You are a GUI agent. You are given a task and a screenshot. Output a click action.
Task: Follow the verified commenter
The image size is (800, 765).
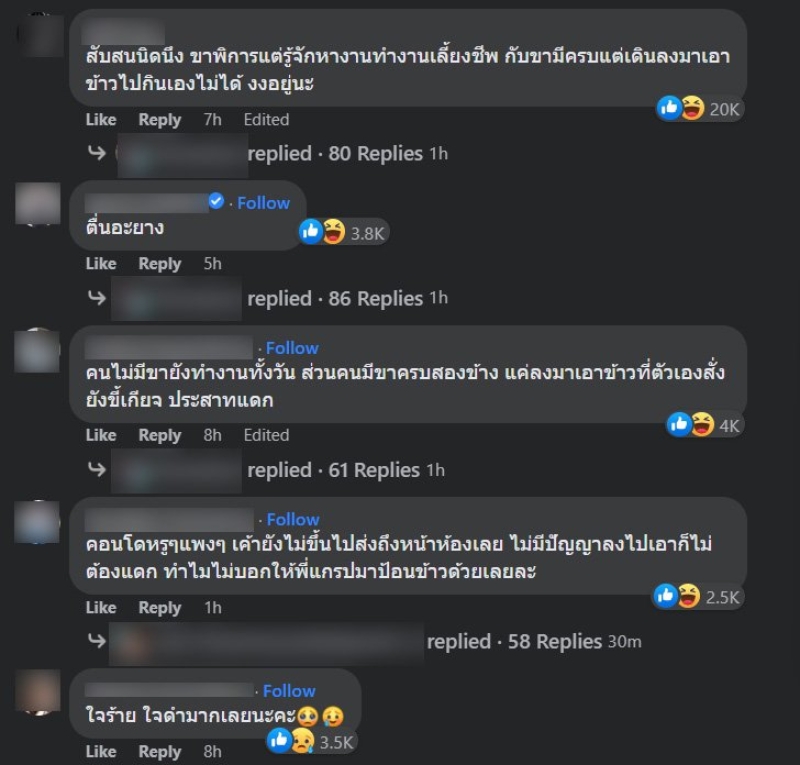click(x=263, y=203)
